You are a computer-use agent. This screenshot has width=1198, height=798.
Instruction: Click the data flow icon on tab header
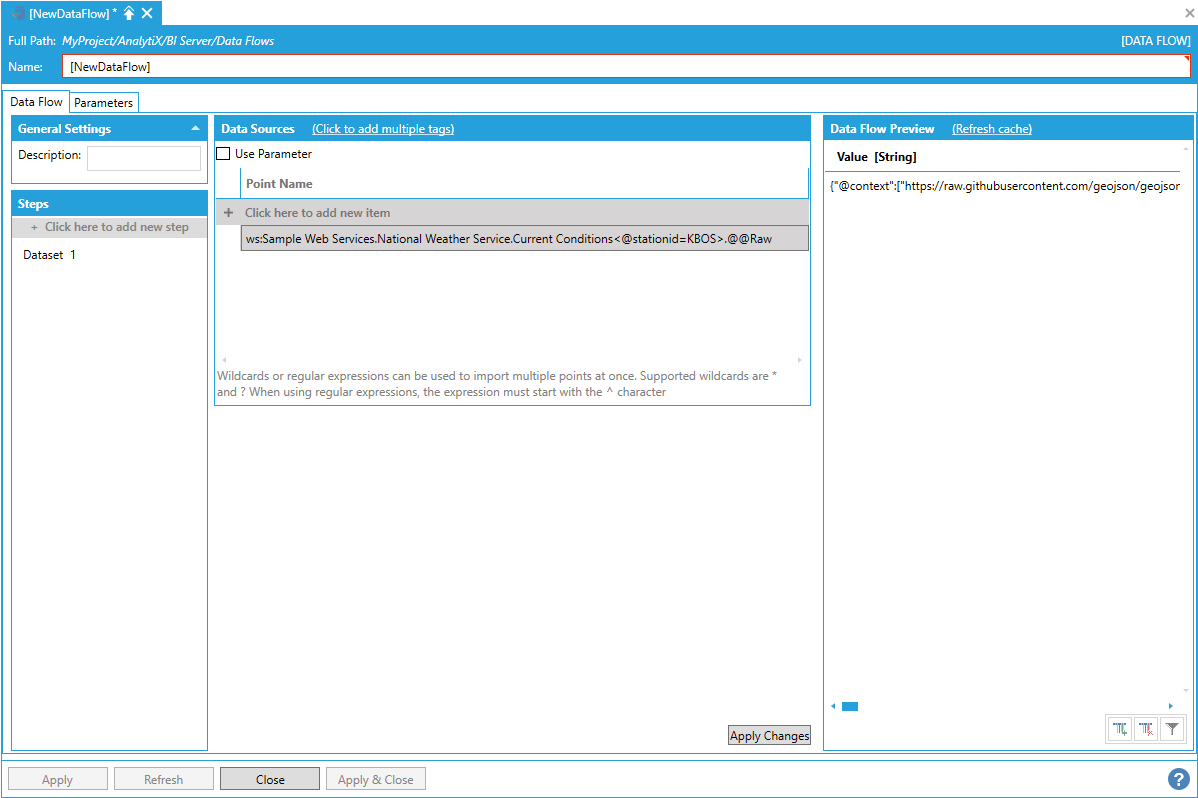(18, 13)
